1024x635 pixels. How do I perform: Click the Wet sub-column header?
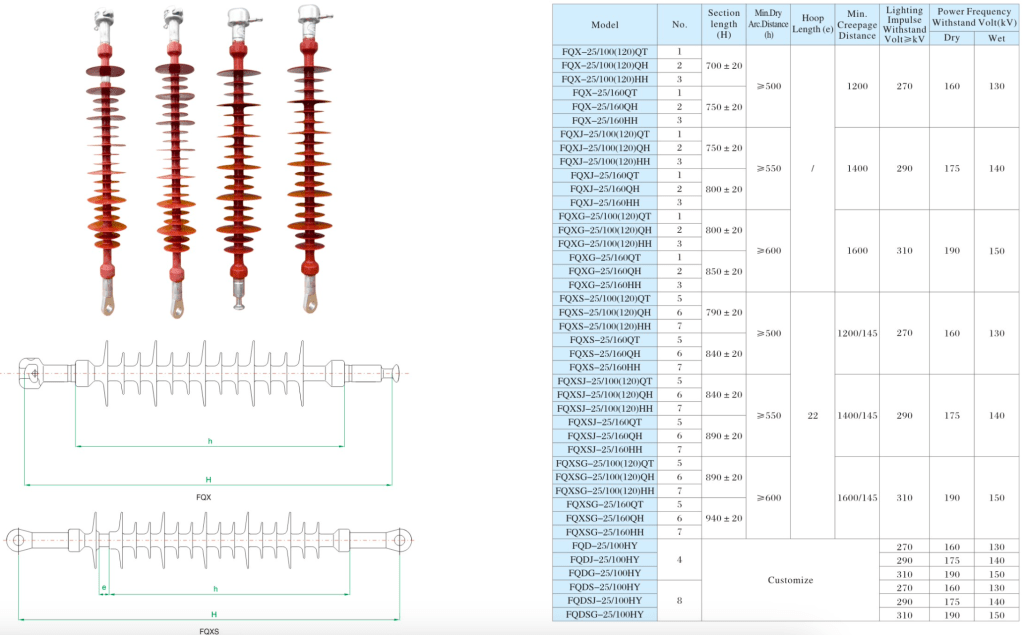[996, 38]
